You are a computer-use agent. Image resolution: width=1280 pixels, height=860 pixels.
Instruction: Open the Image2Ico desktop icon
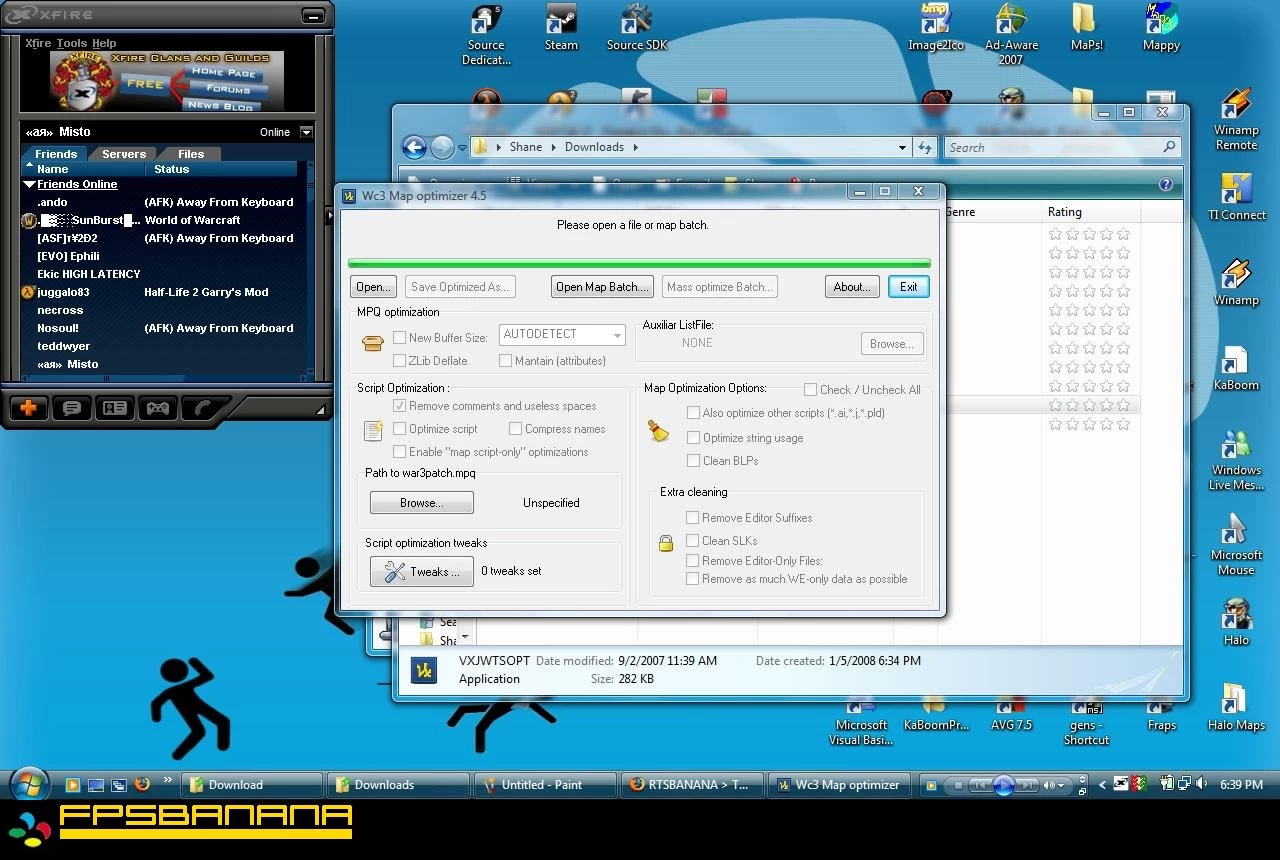coord(936,28)
